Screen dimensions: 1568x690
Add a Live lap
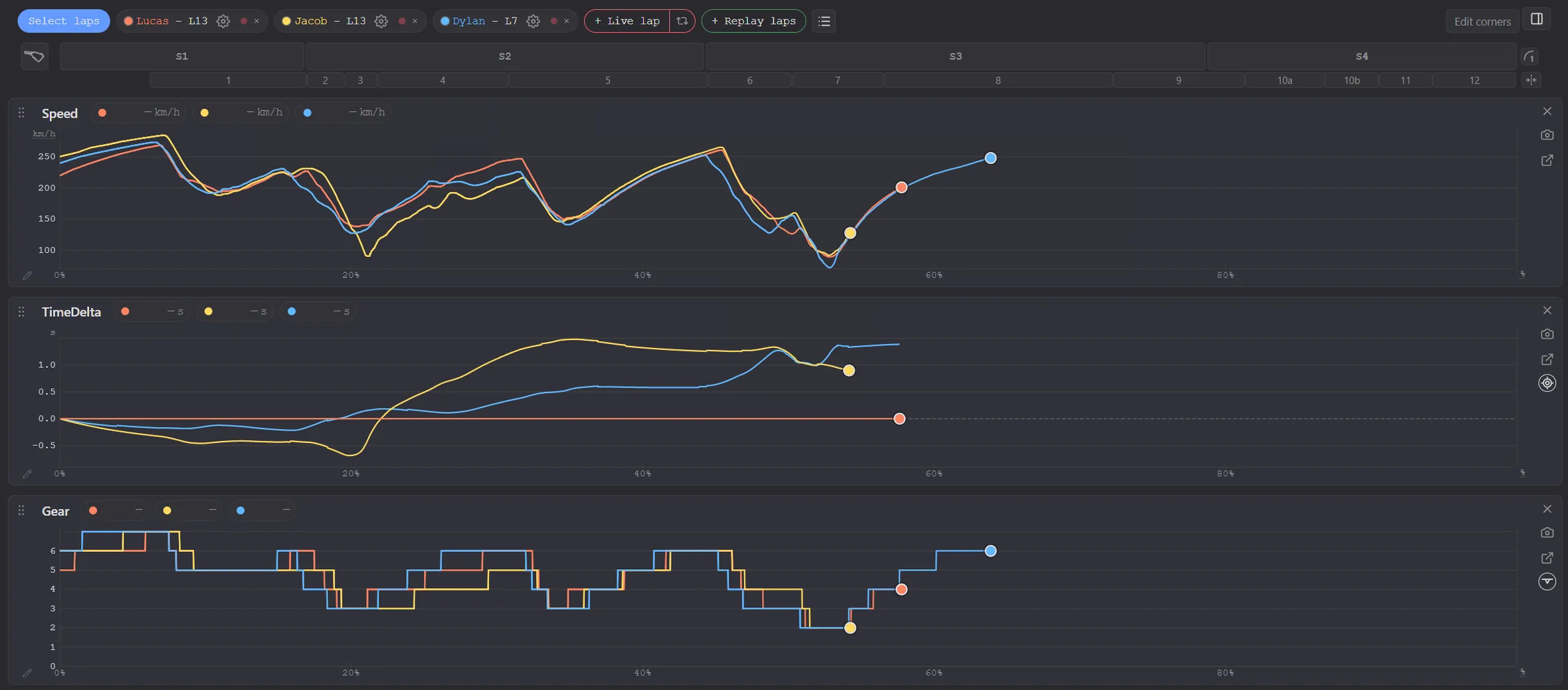coord(627,21)
